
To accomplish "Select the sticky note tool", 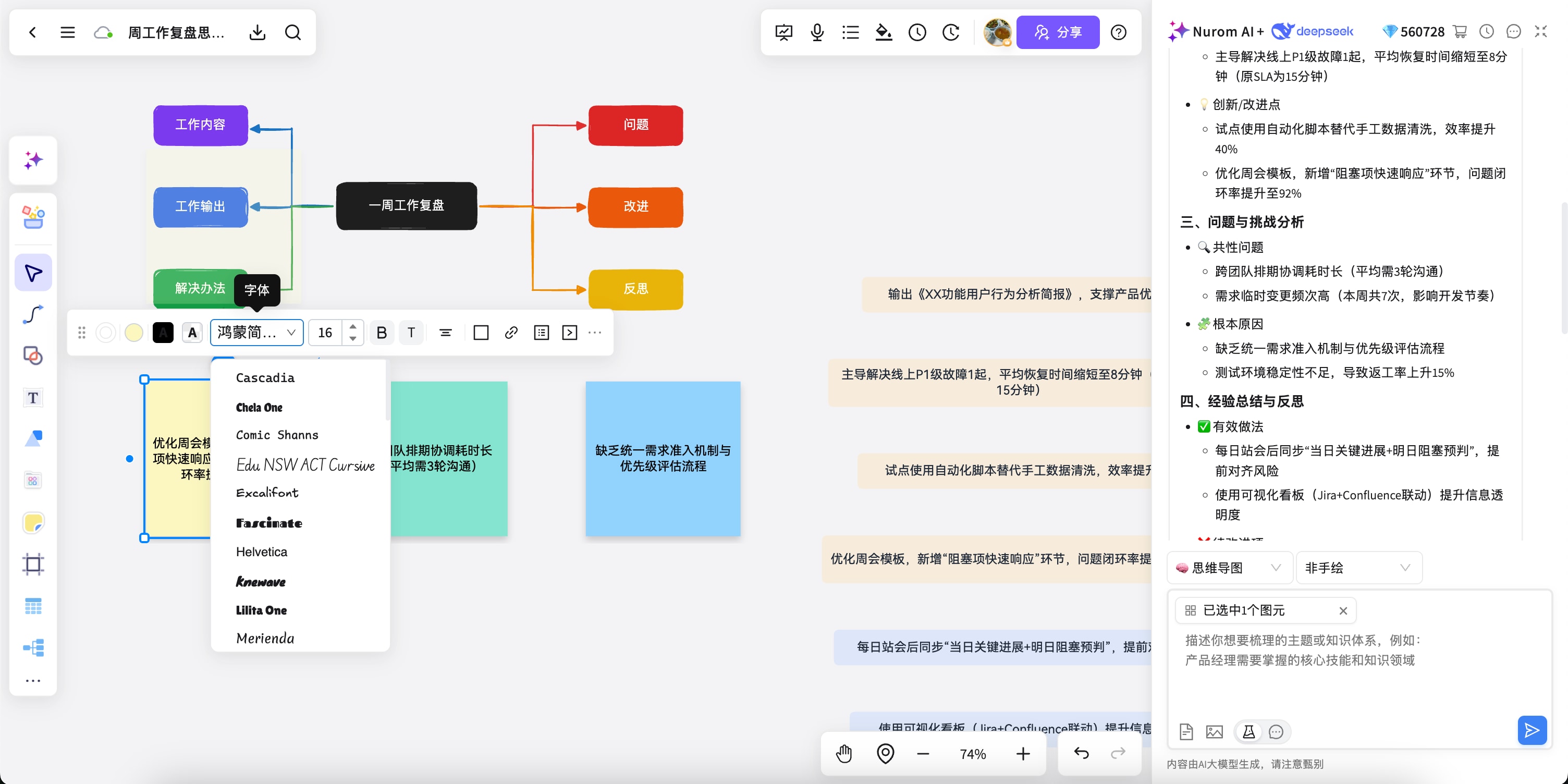I will [x=33, y=523].
